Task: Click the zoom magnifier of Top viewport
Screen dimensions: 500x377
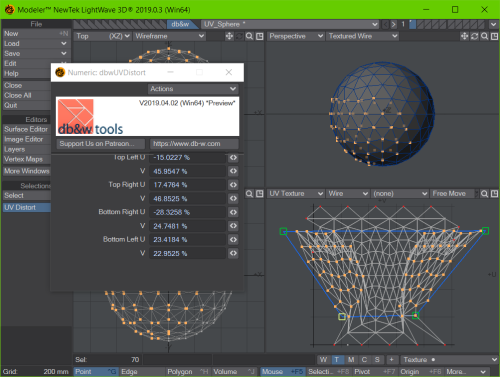Action: point(249,36)
